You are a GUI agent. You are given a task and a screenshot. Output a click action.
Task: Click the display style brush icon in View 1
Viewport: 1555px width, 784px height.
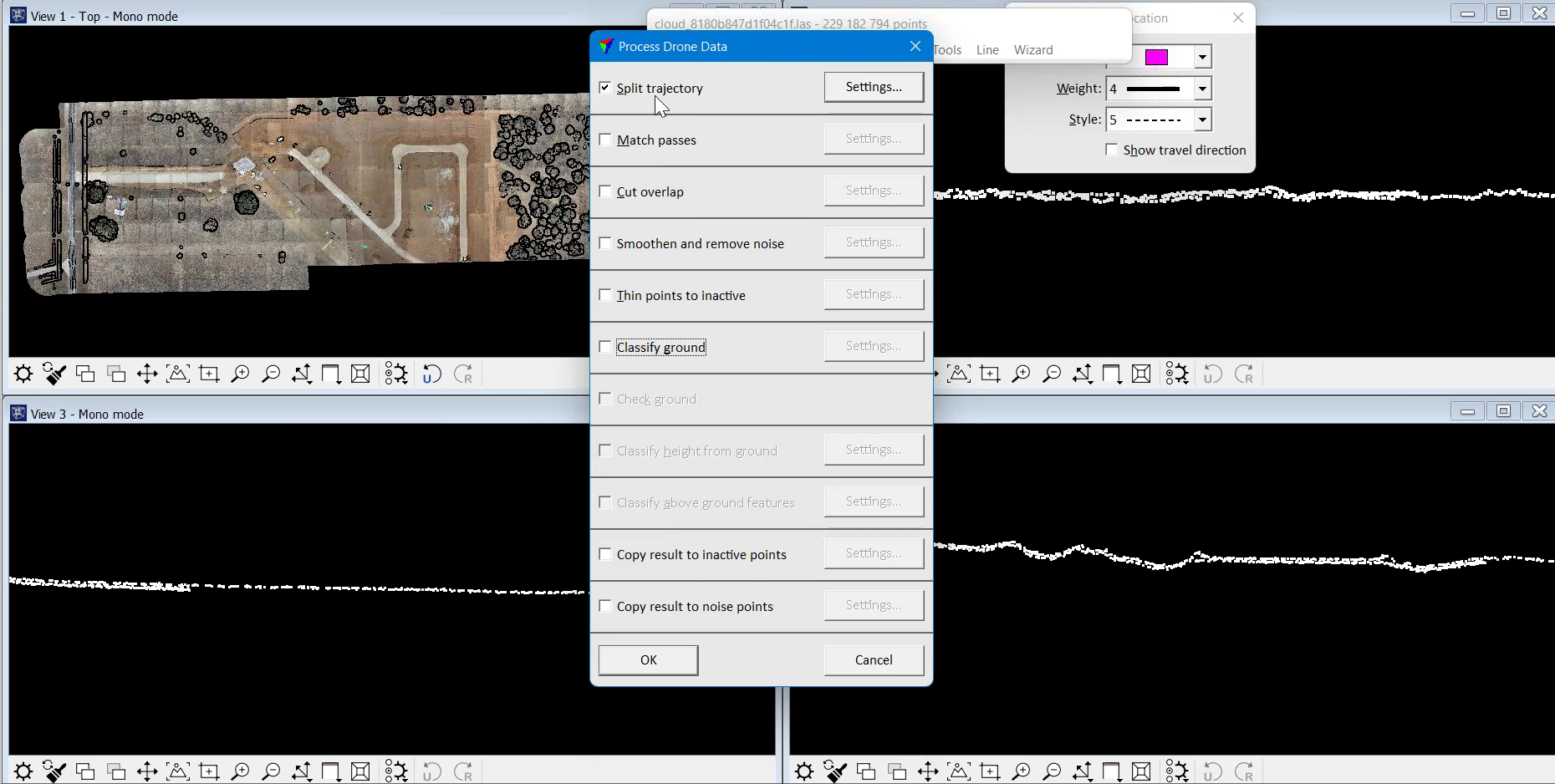click(54, 374)
